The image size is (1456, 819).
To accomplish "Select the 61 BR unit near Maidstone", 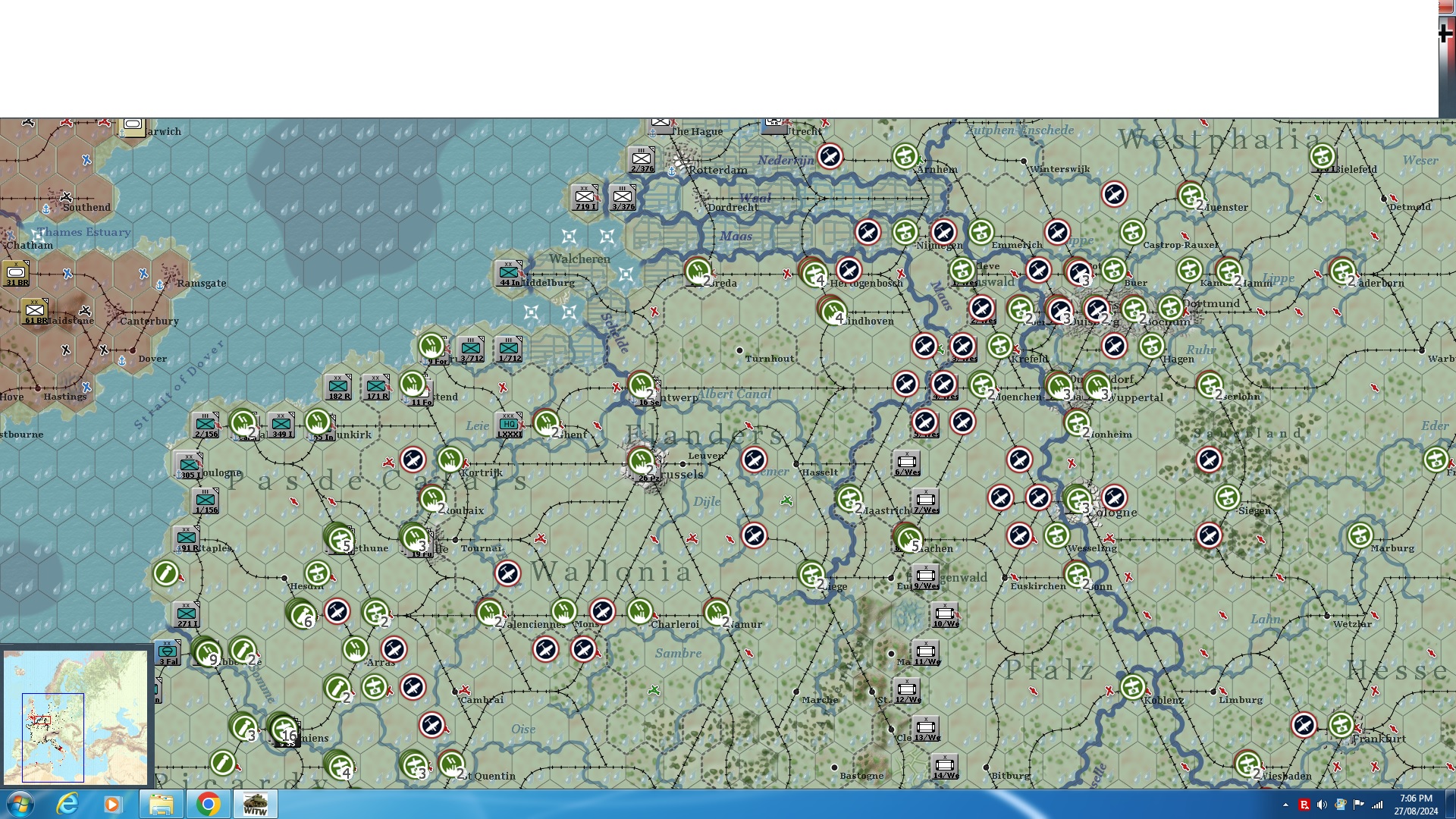I will pyautogui.click(x=35, y=311).
